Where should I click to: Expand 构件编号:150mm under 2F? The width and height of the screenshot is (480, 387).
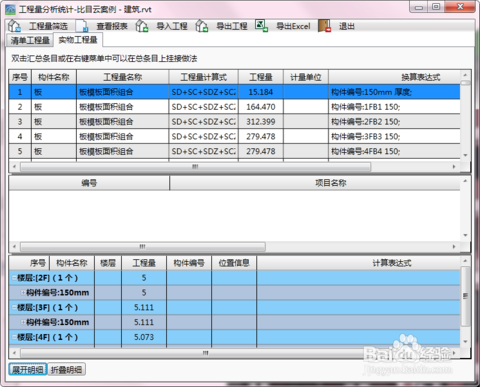point(23,293)
